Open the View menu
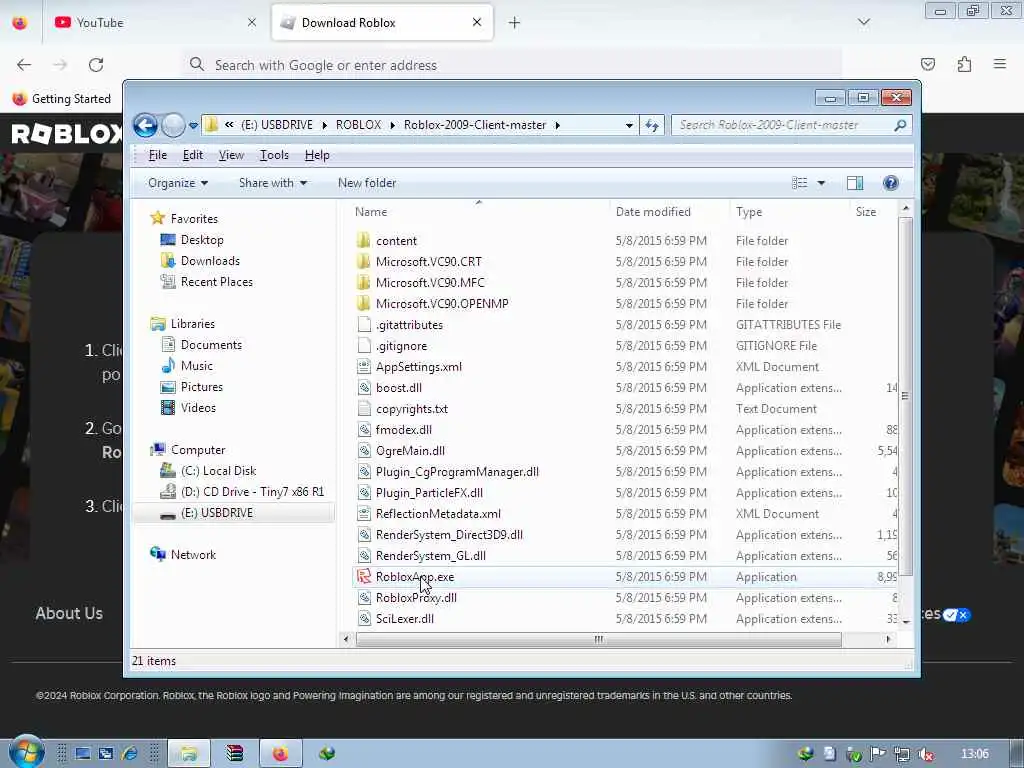This screenshot has height=768, width=1024. coord(231,155)
